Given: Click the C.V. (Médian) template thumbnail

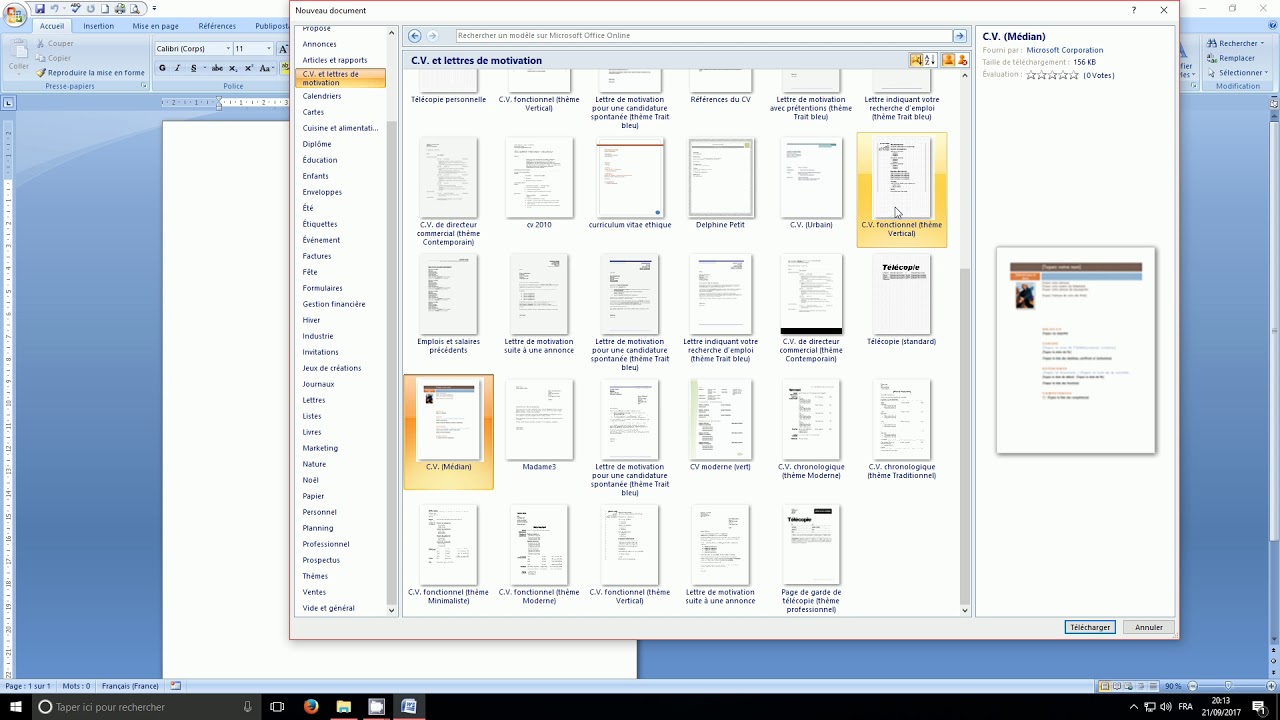Looking at the screenshot, I should click(448, 432).
